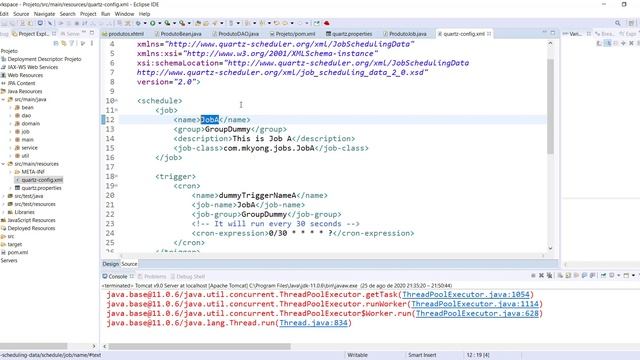Minimize the Project Explorer panel
Image resolution: width=640 pixels, height=360 pixels.
[x=84, y=32]
